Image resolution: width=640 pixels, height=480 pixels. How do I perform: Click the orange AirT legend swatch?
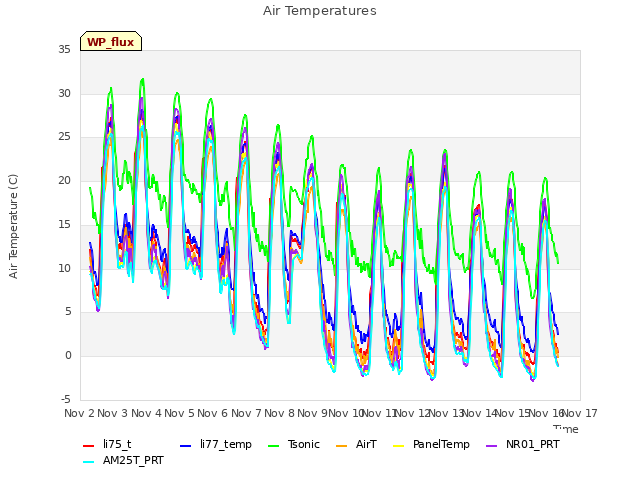(x=341, y=446)
